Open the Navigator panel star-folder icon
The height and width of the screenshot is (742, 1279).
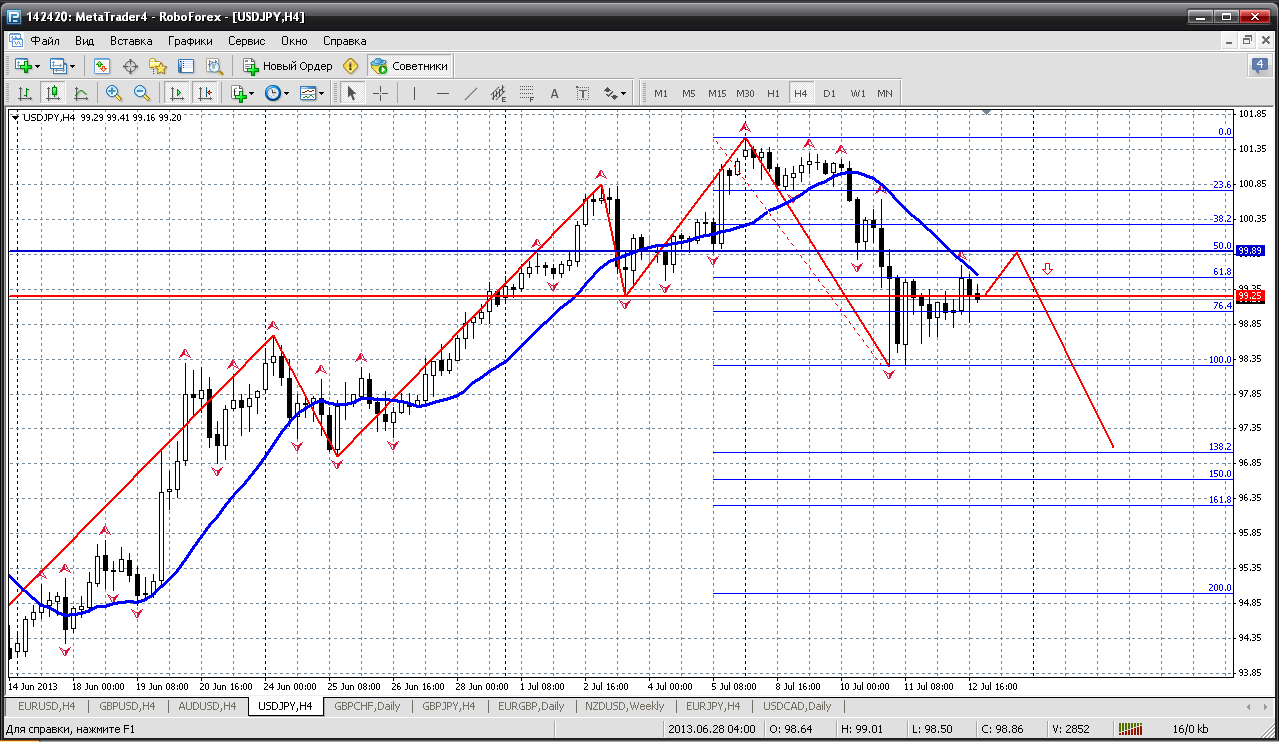pos(158,66)
